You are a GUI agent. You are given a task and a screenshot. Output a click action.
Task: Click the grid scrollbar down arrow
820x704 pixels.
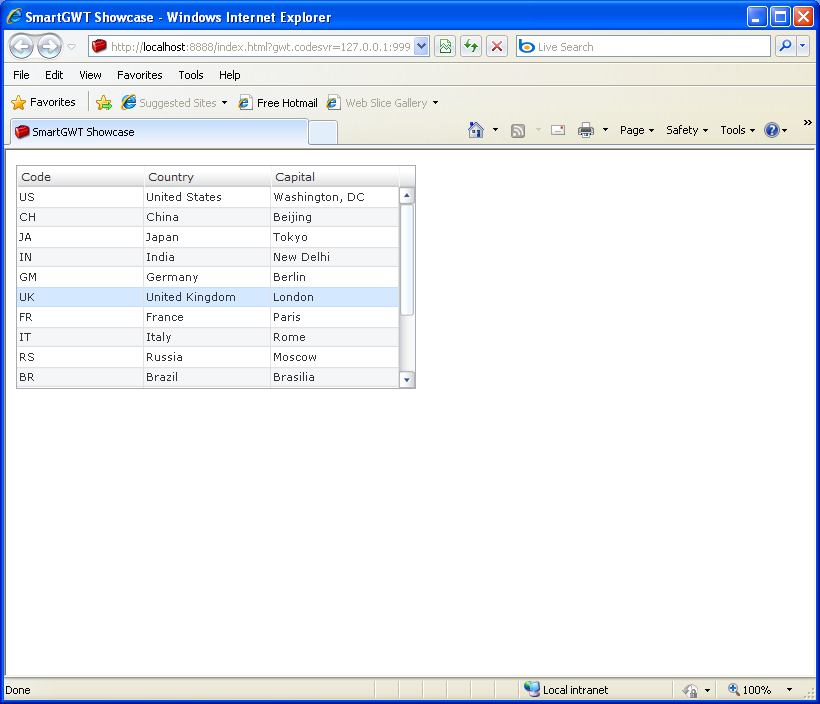[x=407, y=380]
